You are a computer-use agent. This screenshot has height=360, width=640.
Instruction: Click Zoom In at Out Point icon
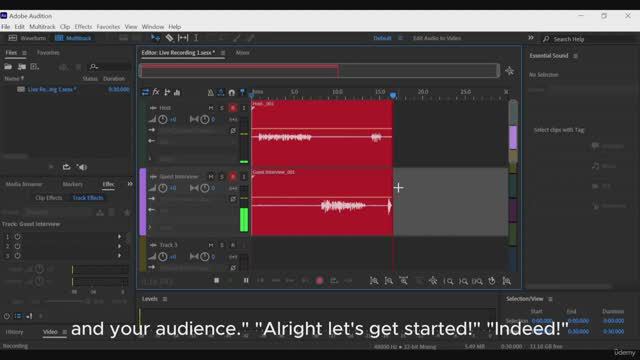tap(463, 281)
